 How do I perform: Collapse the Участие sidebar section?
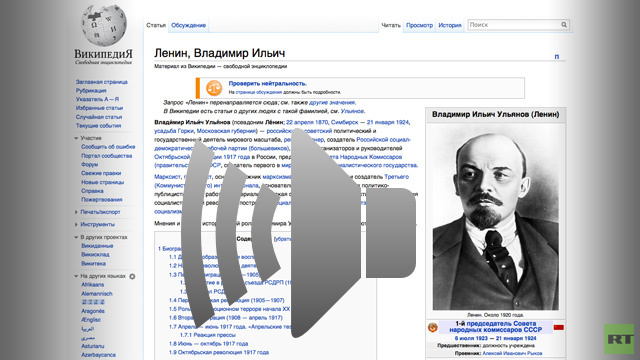(x=76, y=138)
